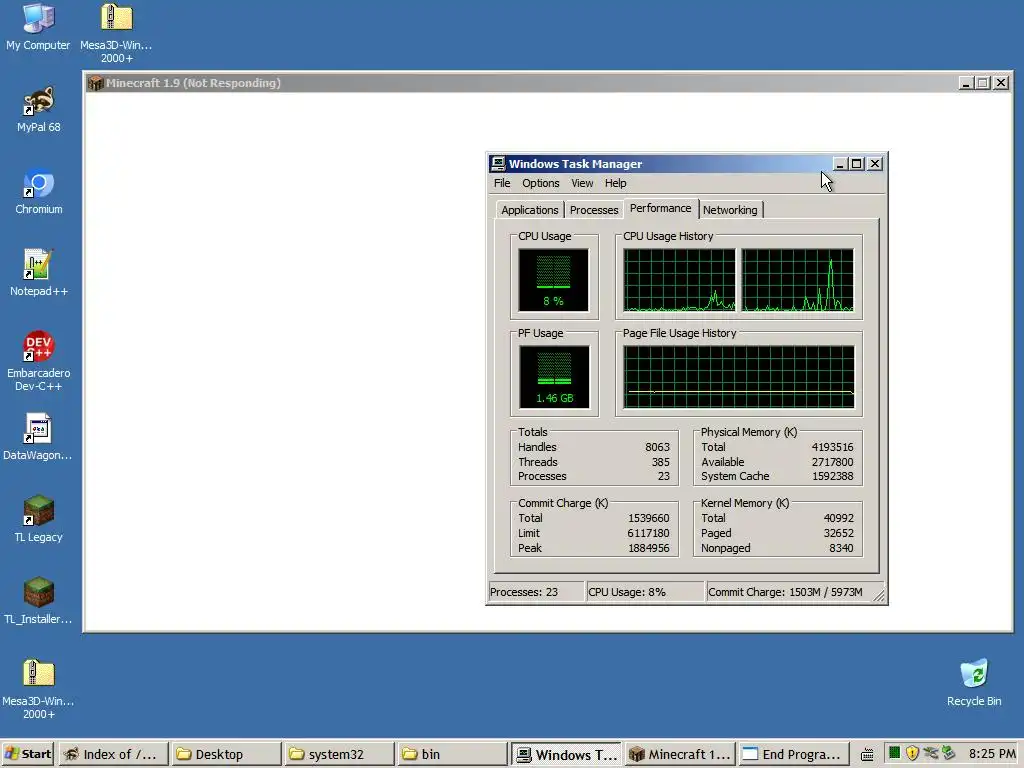The height and width of the screenshot is (768, 1024).
Task: Click the 8:25 PM taskbar clock
Action: 992,754
